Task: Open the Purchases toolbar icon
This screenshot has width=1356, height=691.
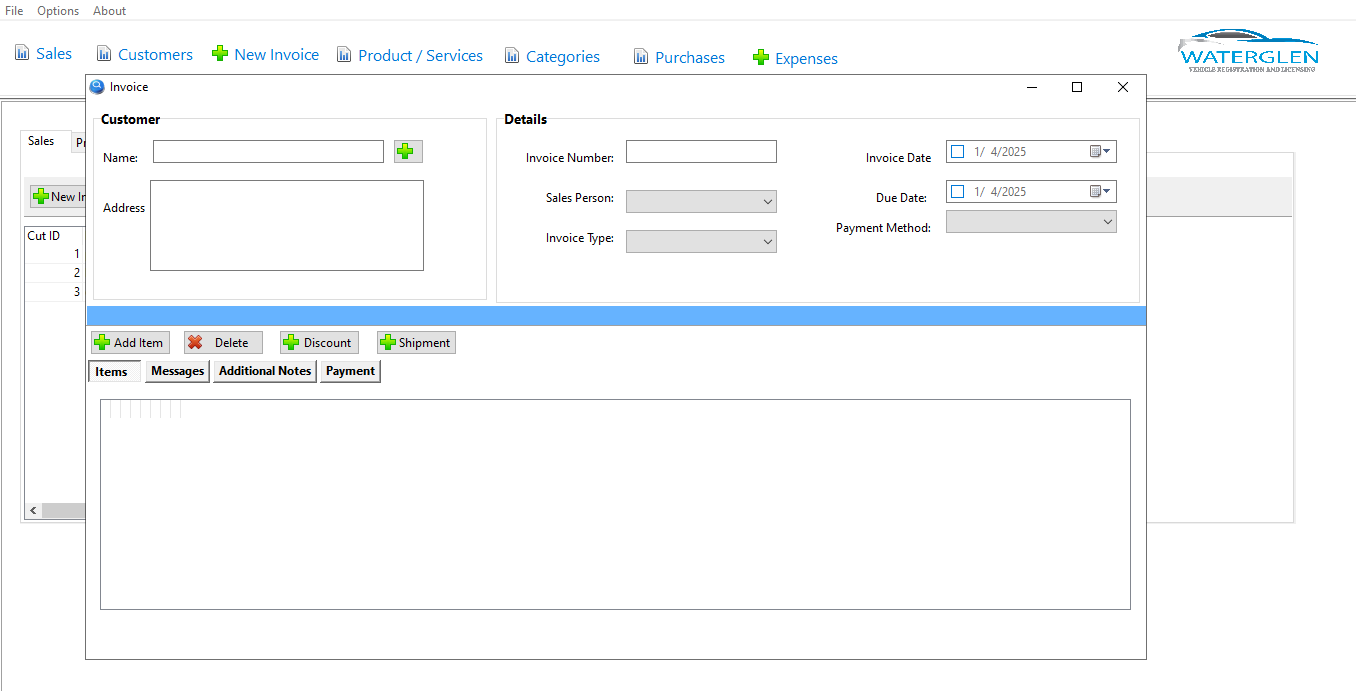Action: (x=641, y=57)
